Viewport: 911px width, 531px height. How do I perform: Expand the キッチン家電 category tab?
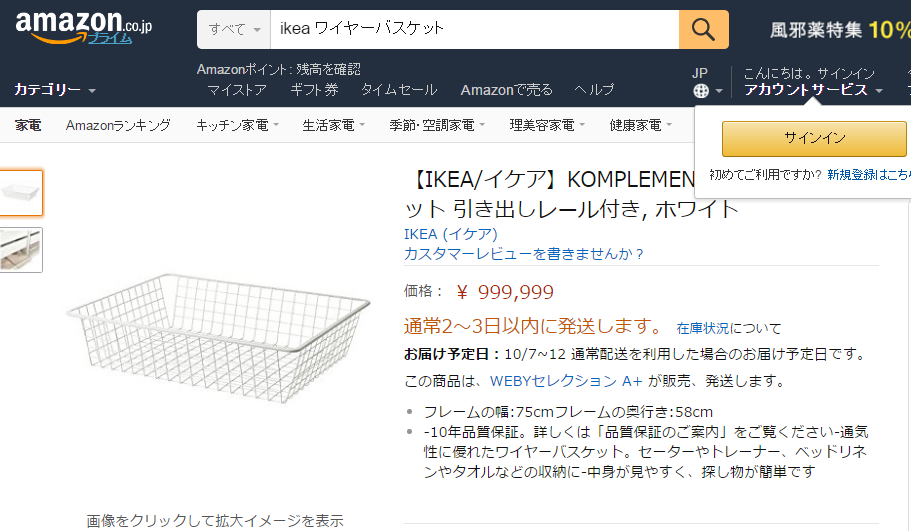pyautogui.click(x=231, y=126)
